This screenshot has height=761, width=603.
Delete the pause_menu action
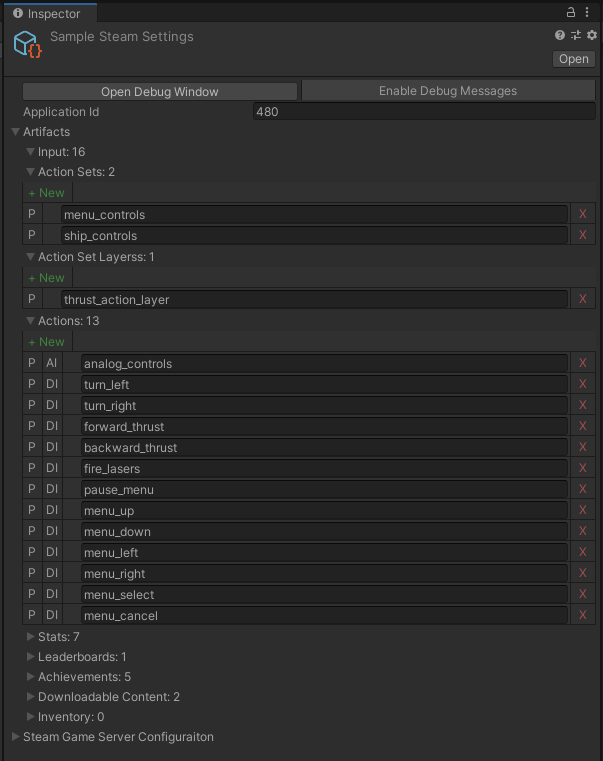pyautogui.click(x=583, y=489)
